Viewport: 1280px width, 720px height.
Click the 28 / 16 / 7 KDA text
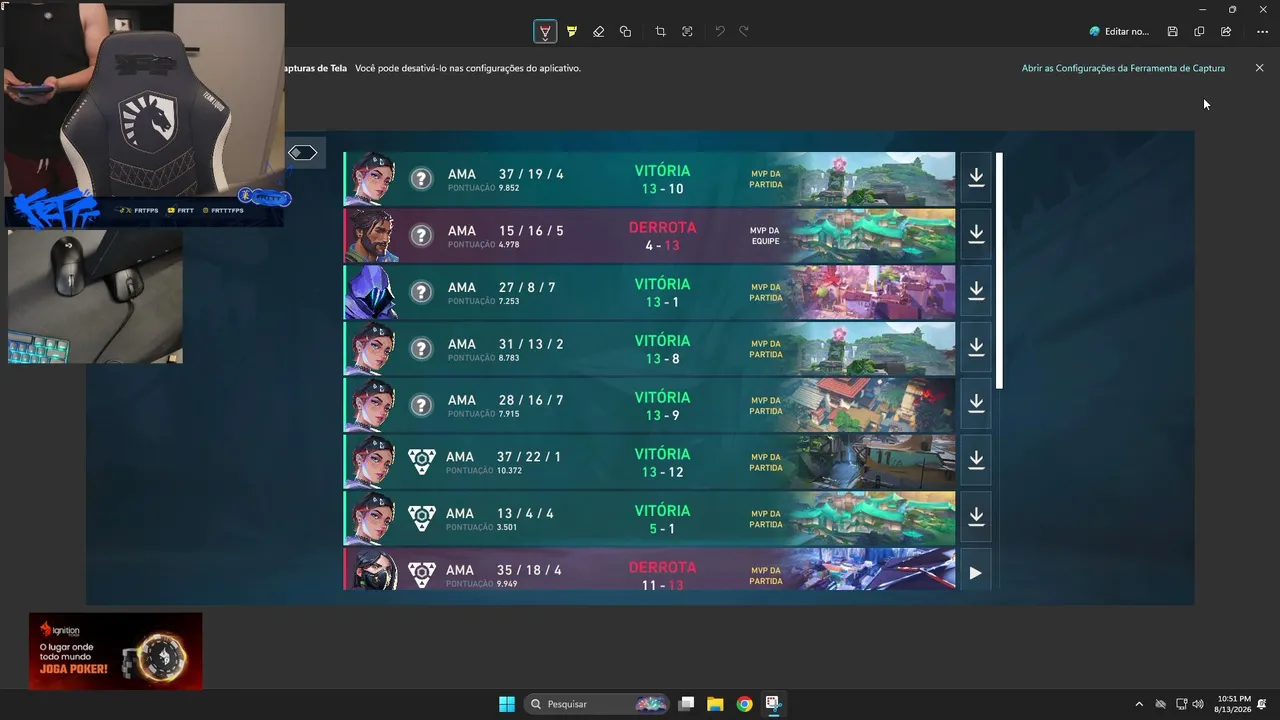pyautogui.click(x=530, y=400)
